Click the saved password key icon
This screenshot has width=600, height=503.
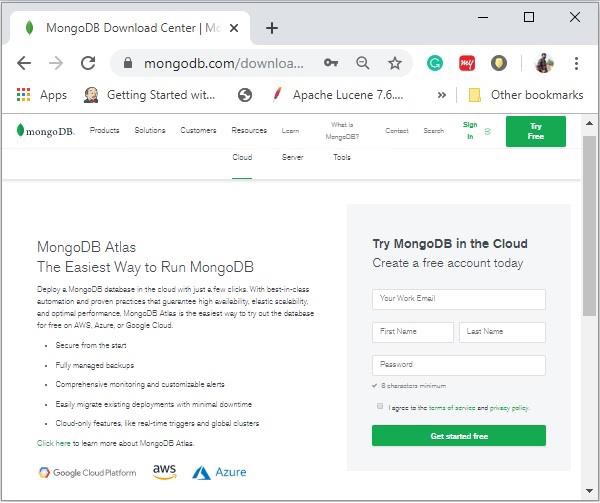pyautogui.click(x=331, y=63)
